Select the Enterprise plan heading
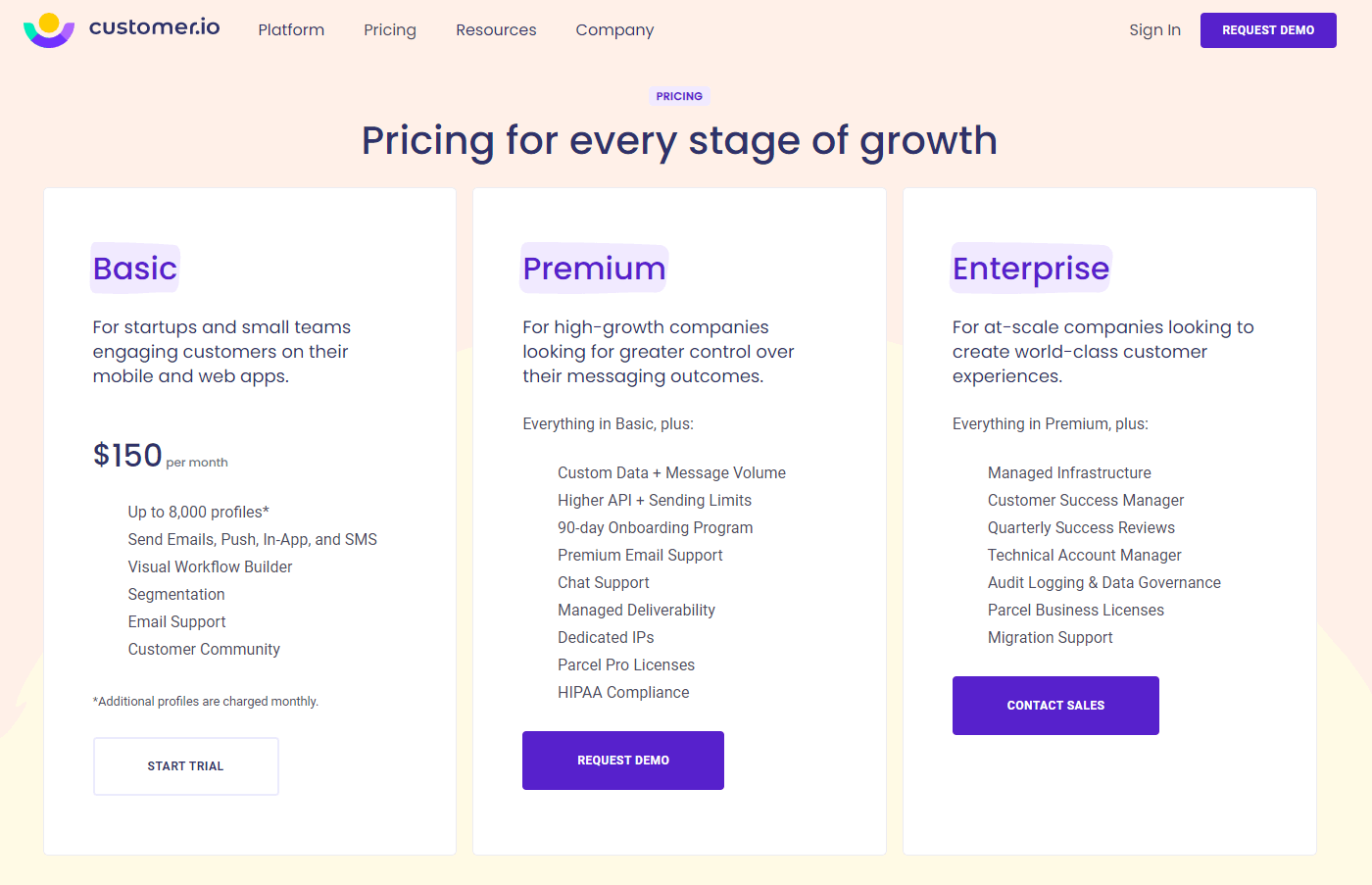Image resolution: width=1372 pixels, height=885 pixels. click(1031, 269)
